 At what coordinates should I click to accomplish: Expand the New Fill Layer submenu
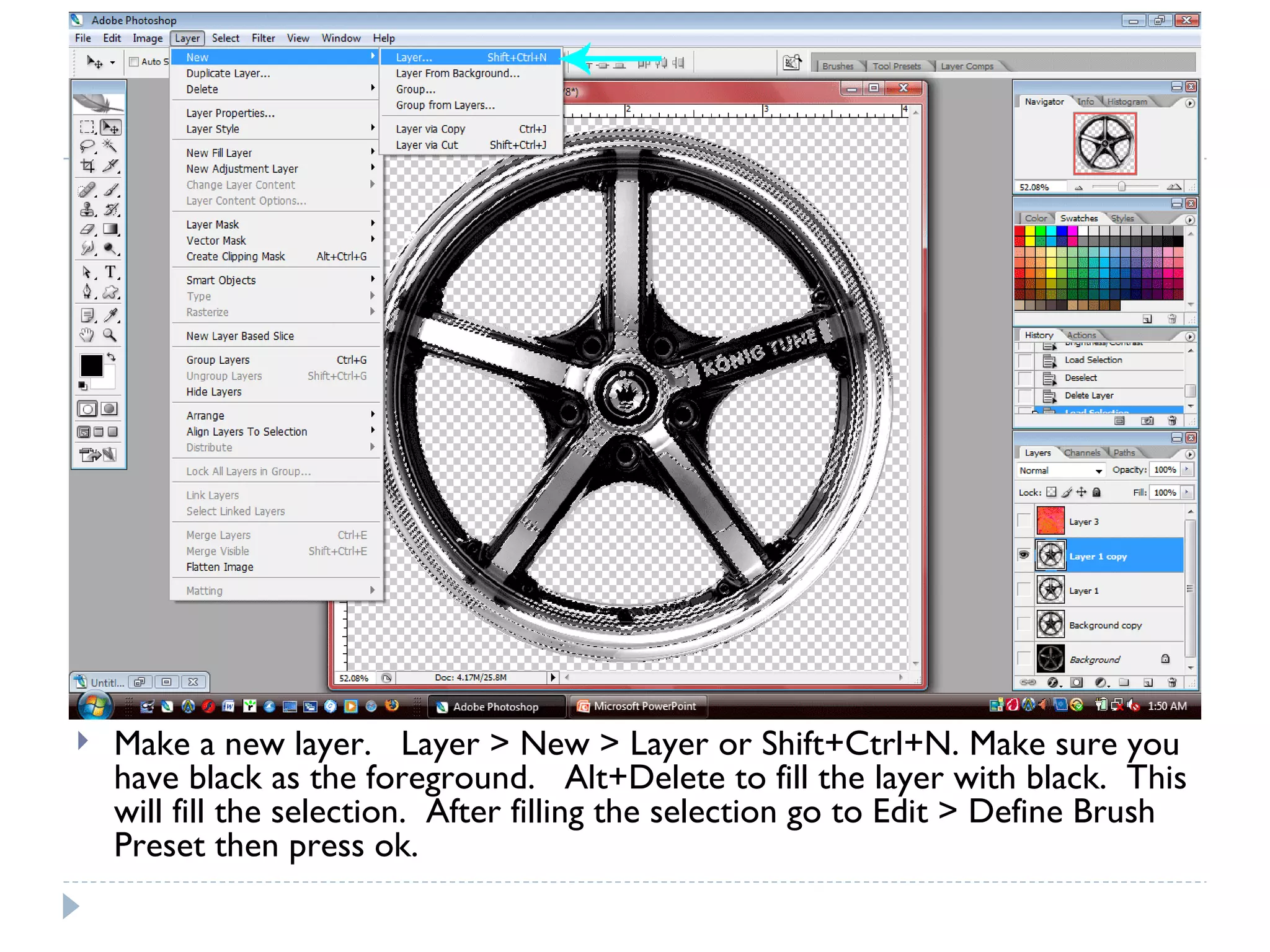(276, 152)
